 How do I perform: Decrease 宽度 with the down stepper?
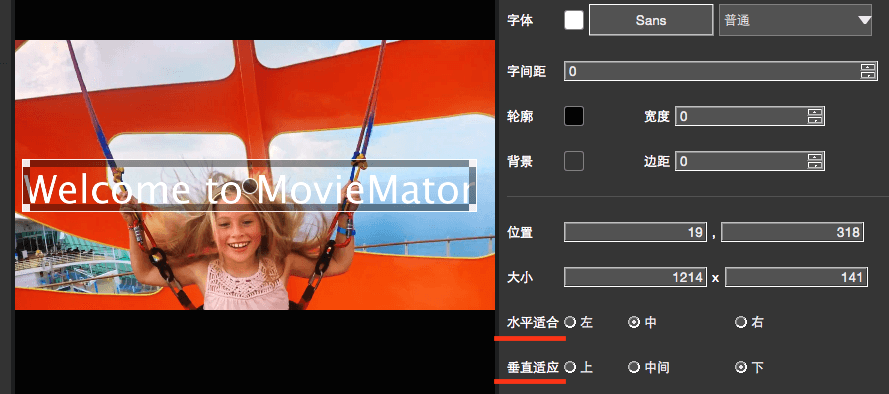[x=815, y=120]
